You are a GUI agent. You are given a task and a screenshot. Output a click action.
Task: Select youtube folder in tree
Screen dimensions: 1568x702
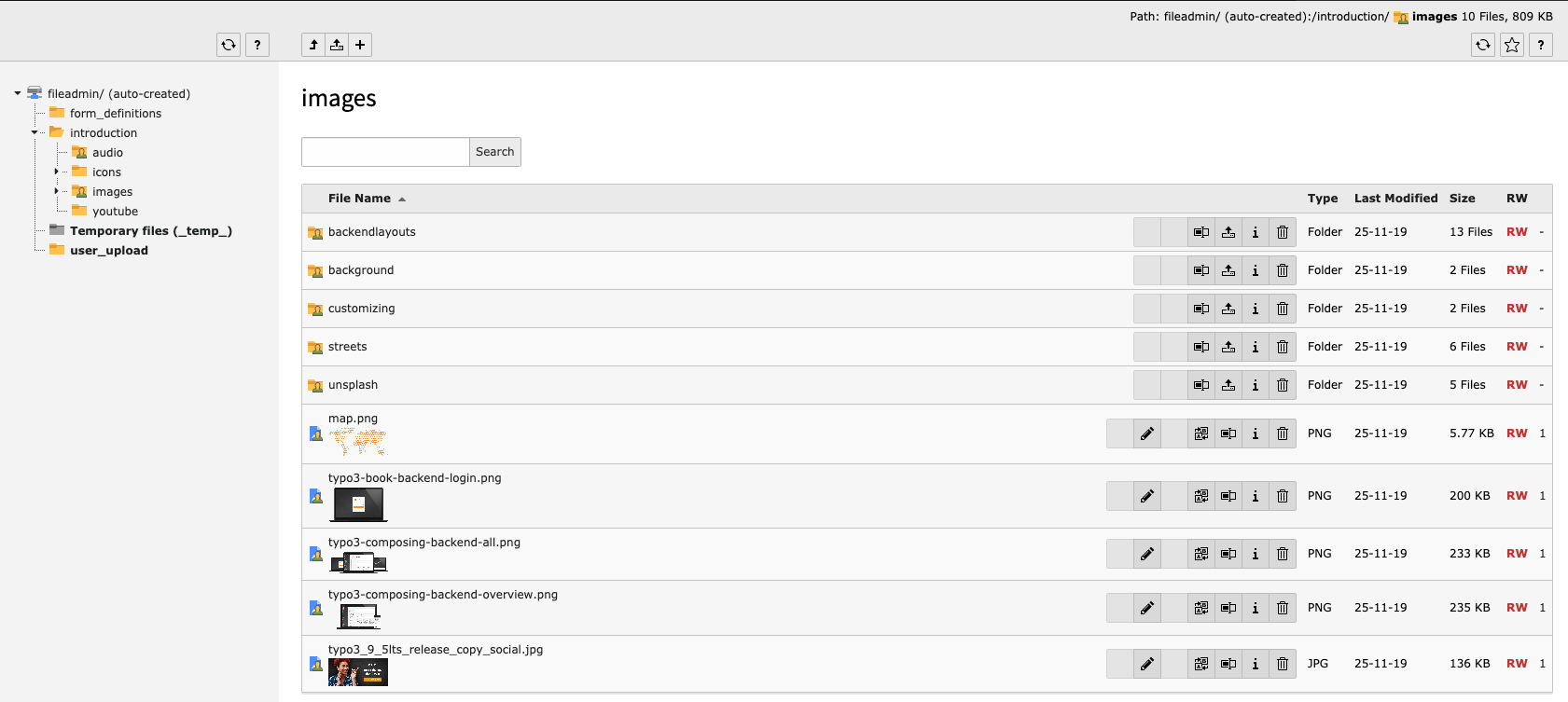tap(116, 211)
